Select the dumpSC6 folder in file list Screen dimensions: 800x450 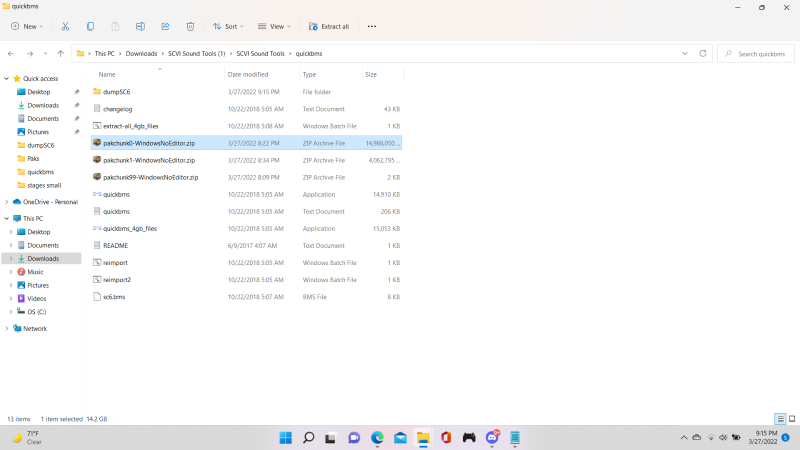(246, 92)
